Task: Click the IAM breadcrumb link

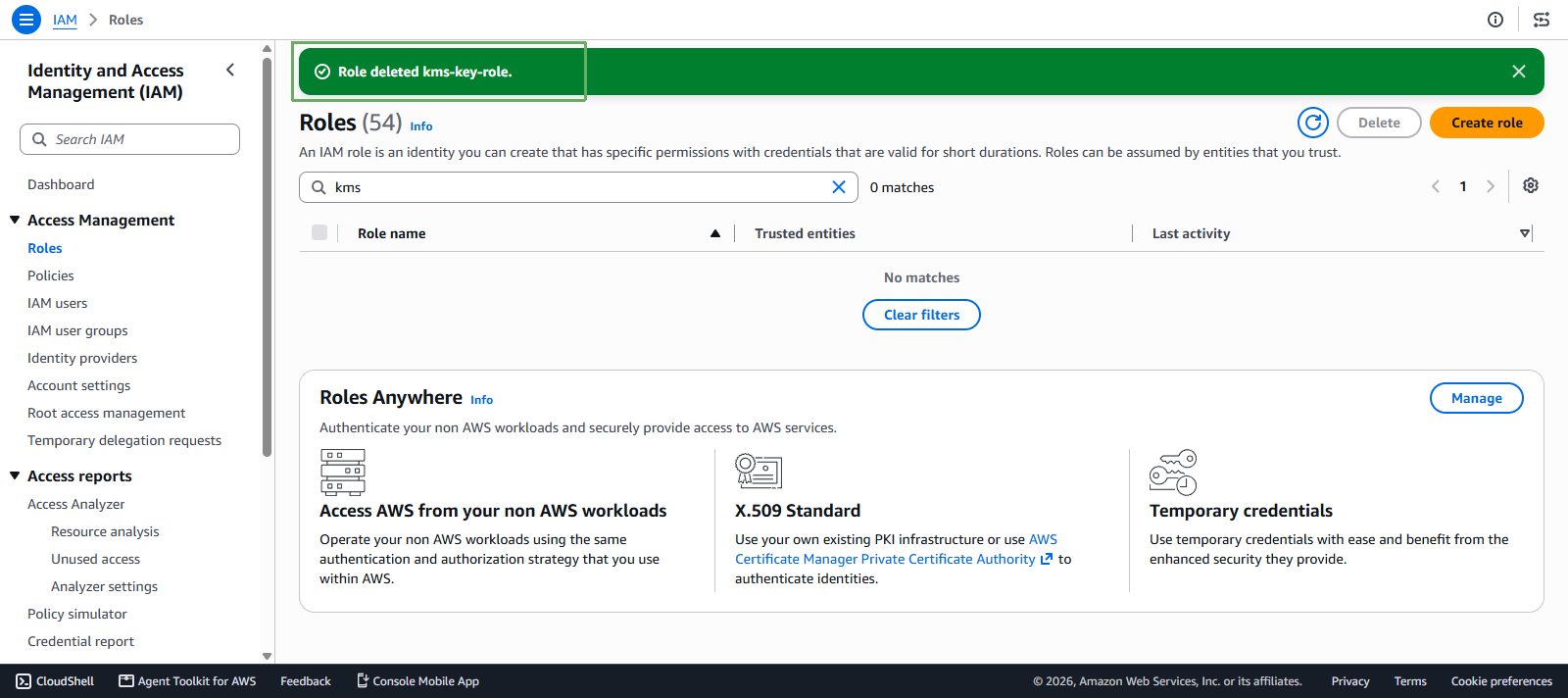Action: tap(65, 20)
